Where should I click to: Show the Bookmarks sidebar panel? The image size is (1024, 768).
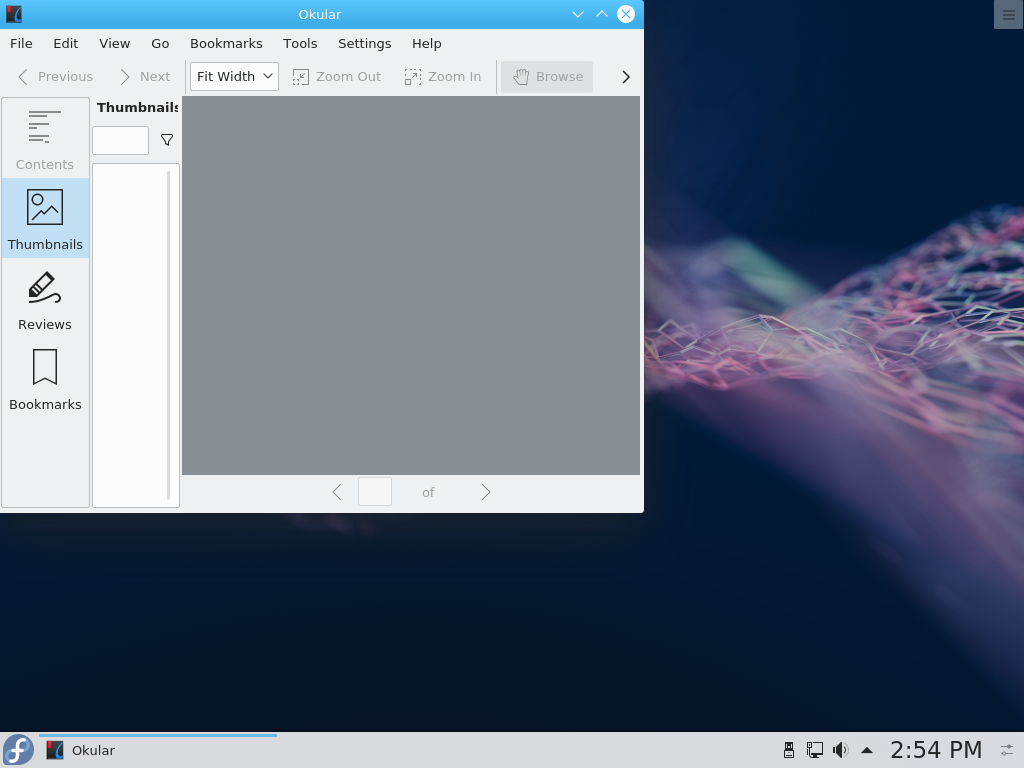click(x=45, y=378)
